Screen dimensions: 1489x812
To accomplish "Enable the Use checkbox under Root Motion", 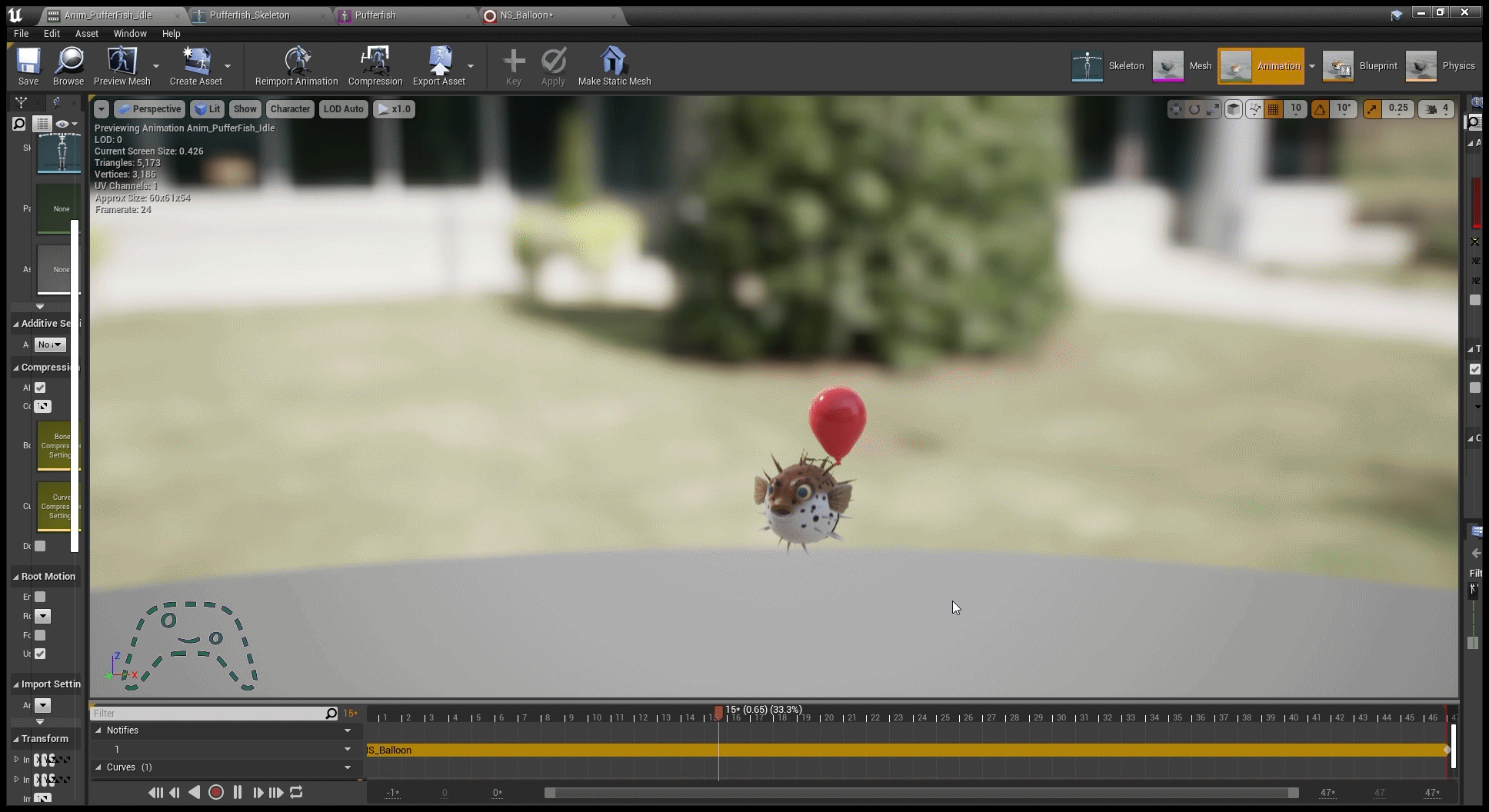I will [x=40, y=654].
